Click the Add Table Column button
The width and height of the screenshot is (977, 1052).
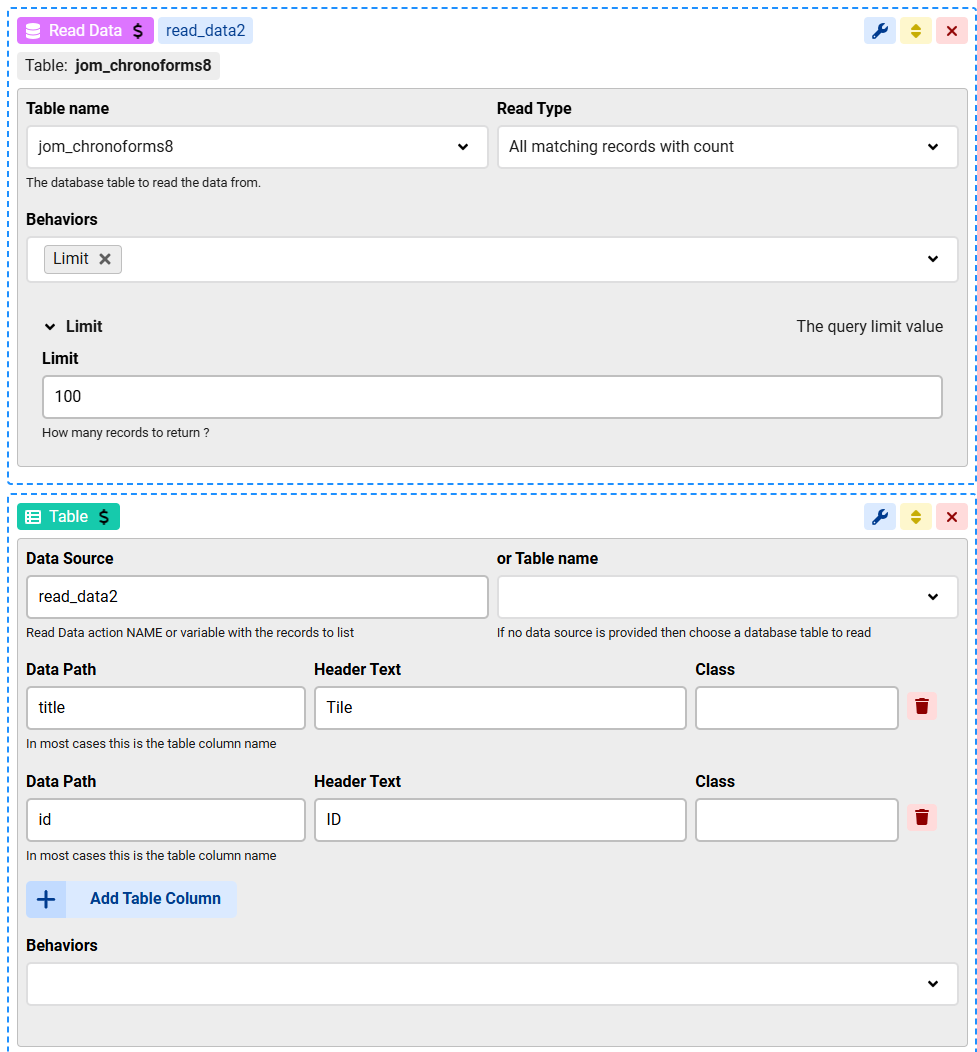coord(155,899)
